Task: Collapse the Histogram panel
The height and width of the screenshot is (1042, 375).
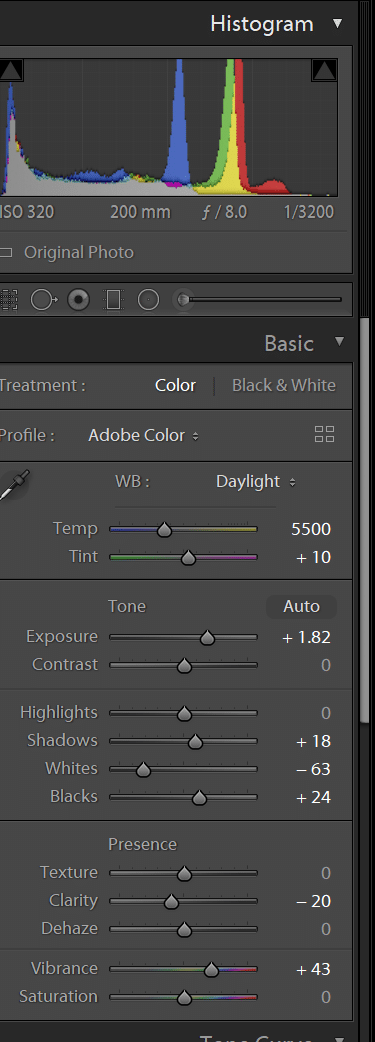Action: pyautogui.click(x=338, y=23)
